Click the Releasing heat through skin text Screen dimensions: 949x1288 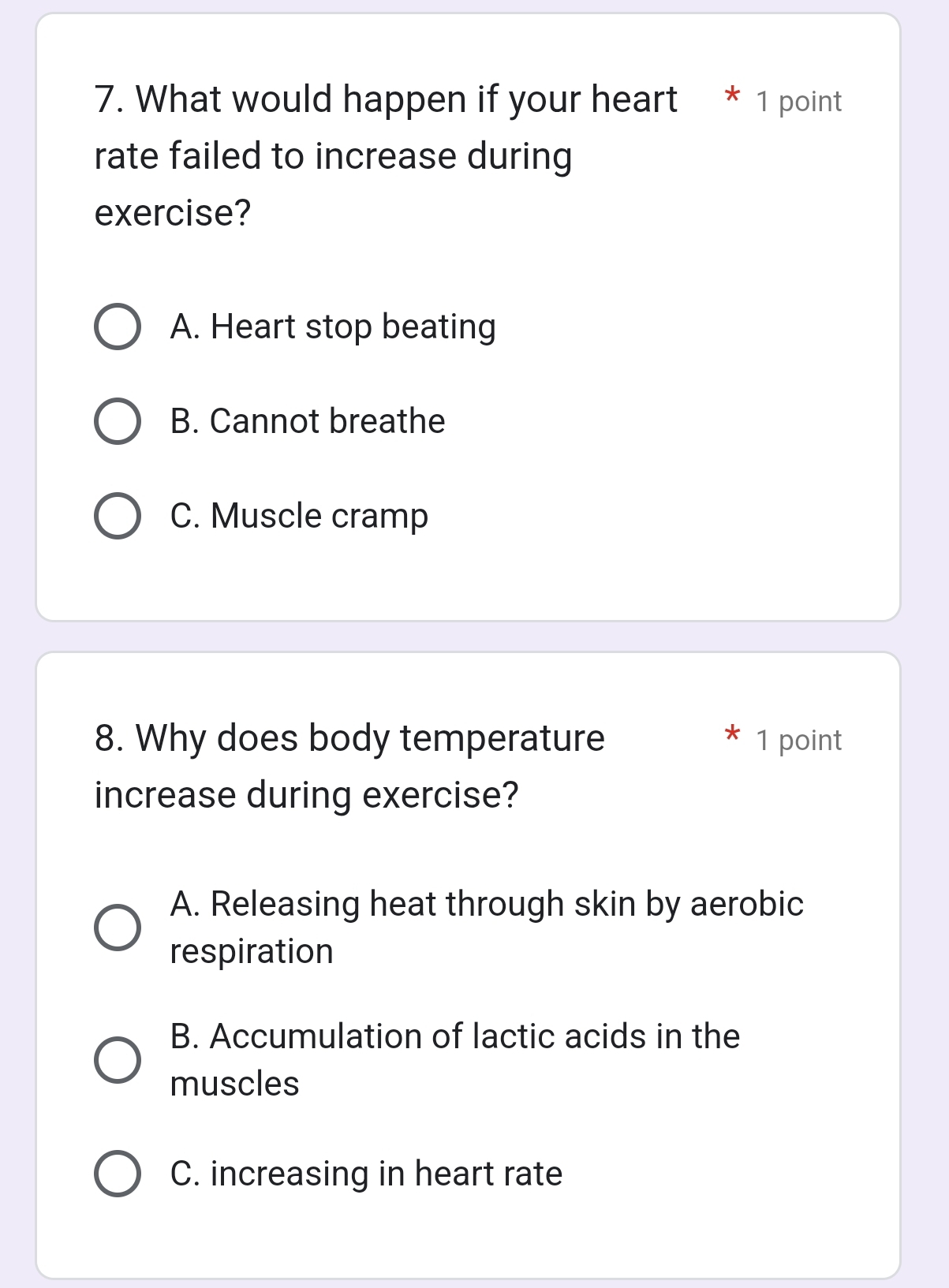pyautogui.click(x=486, y=903)
